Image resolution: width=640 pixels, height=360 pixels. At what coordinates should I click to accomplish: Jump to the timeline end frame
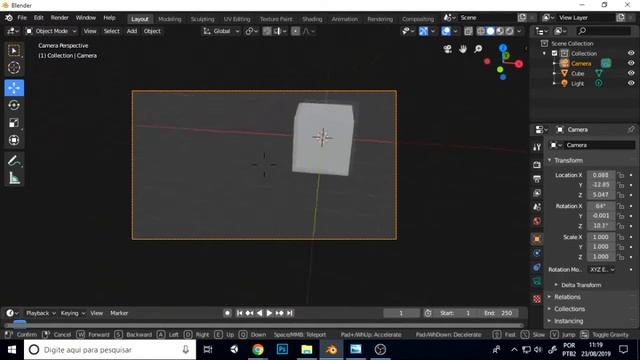(x=289, y=313)
